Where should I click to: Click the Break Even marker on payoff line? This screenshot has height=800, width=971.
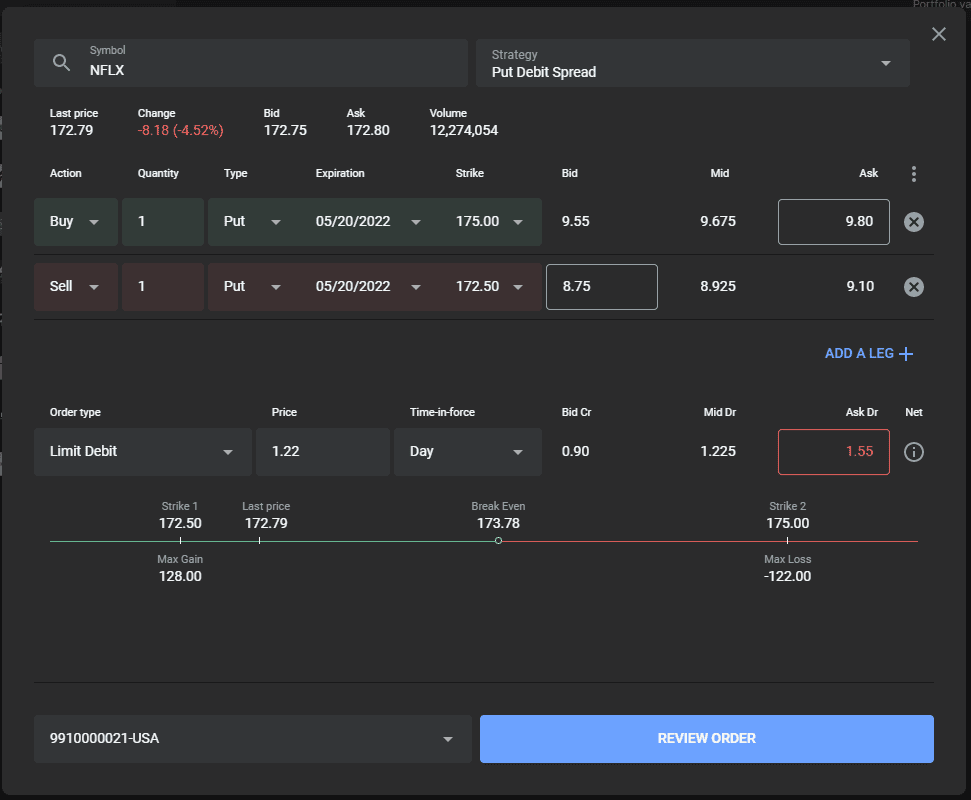[498, 541]
